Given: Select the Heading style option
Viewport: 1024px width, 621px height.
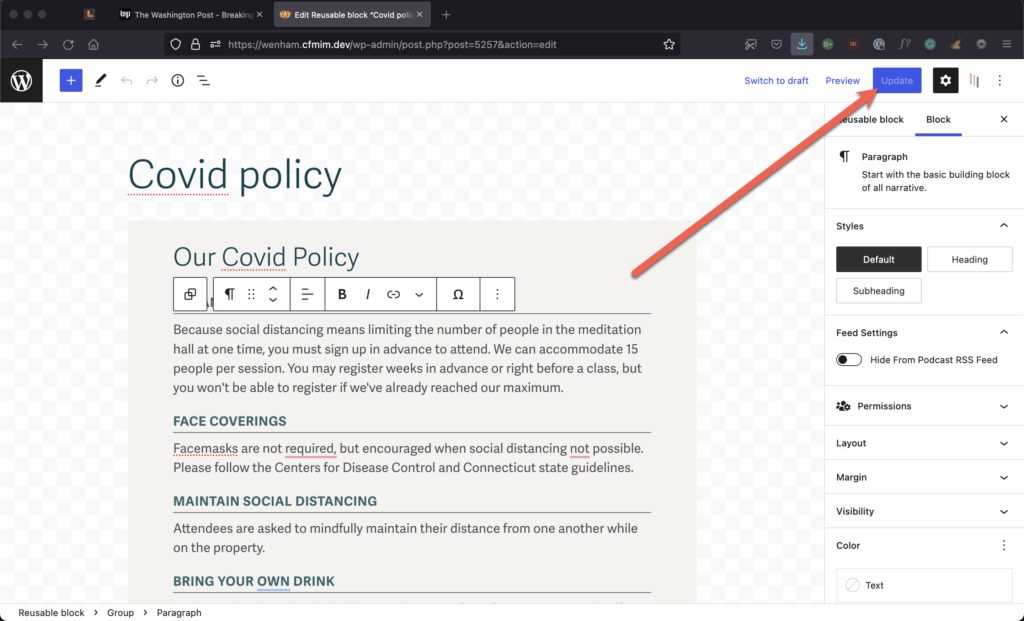Looking at the screenshot, I should pyautogui.click(x=969, y=260).
